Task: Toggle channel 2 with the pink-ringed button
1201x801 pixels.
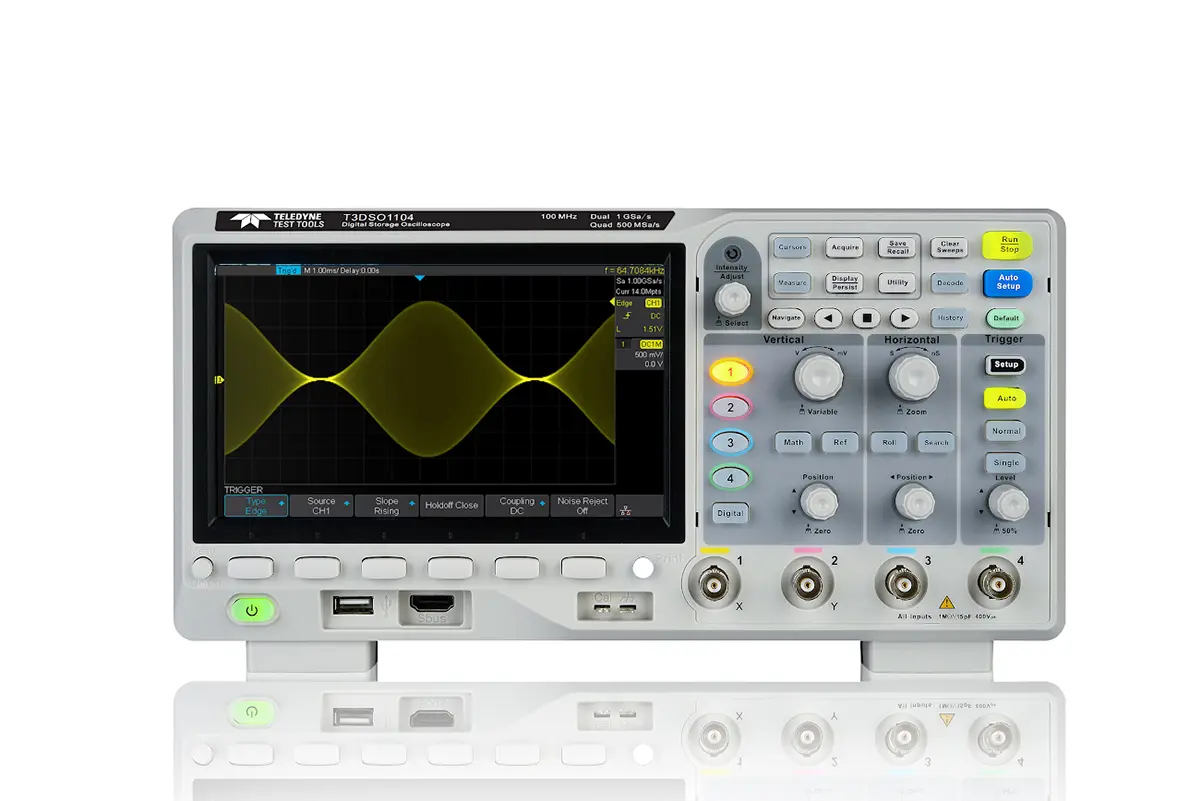Action: click(730, 407)
